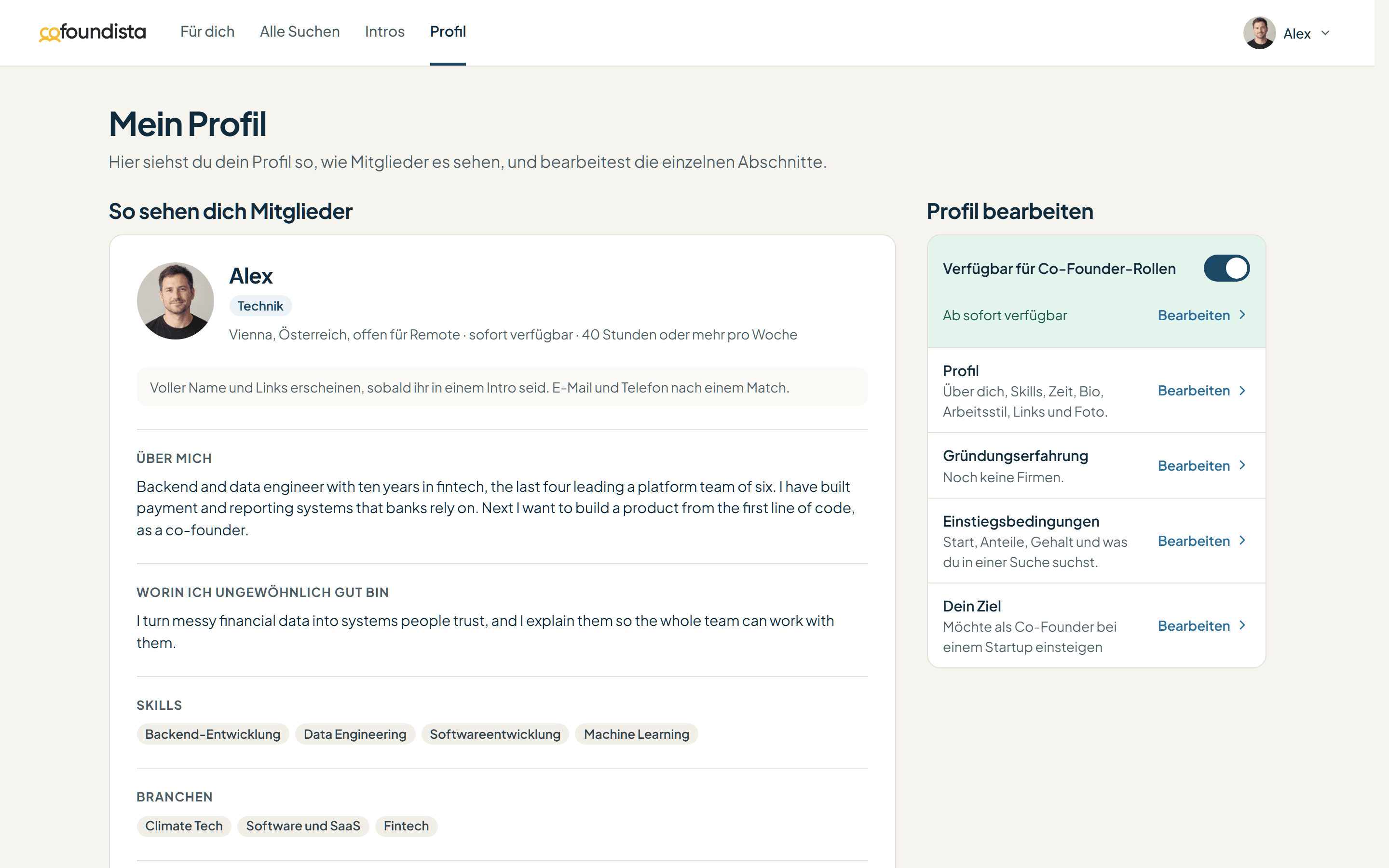Select the Profil navigation tab
Image resolution: width=1389 pixels, height=868 pixels.
[448, 31]
